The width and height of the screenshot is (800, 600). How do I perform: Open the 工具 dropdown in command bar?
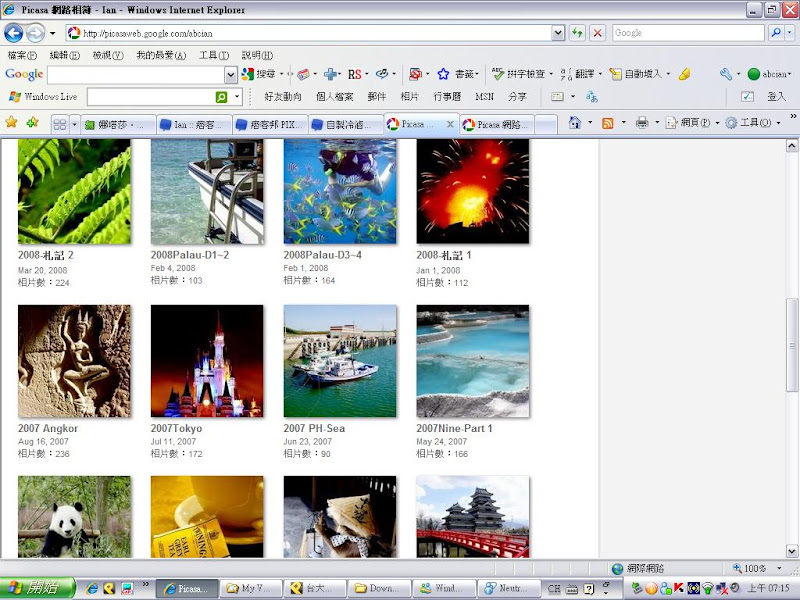pyautogui.click(x=752, y=123)
